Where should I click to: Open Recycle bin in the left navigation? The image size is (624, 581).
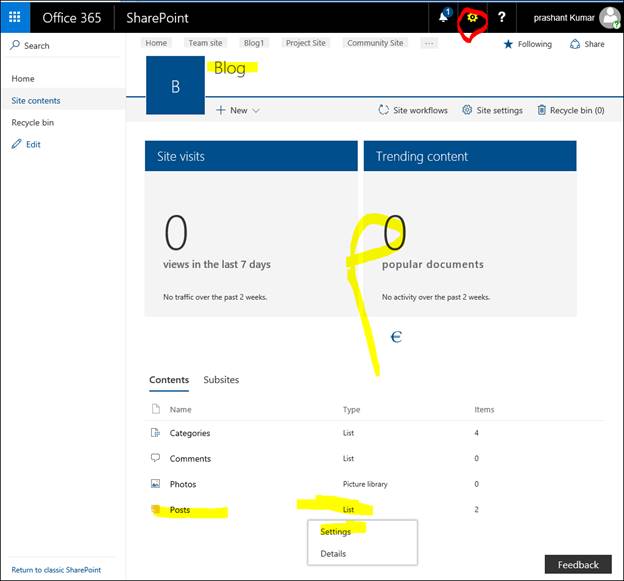click(33, 122)
